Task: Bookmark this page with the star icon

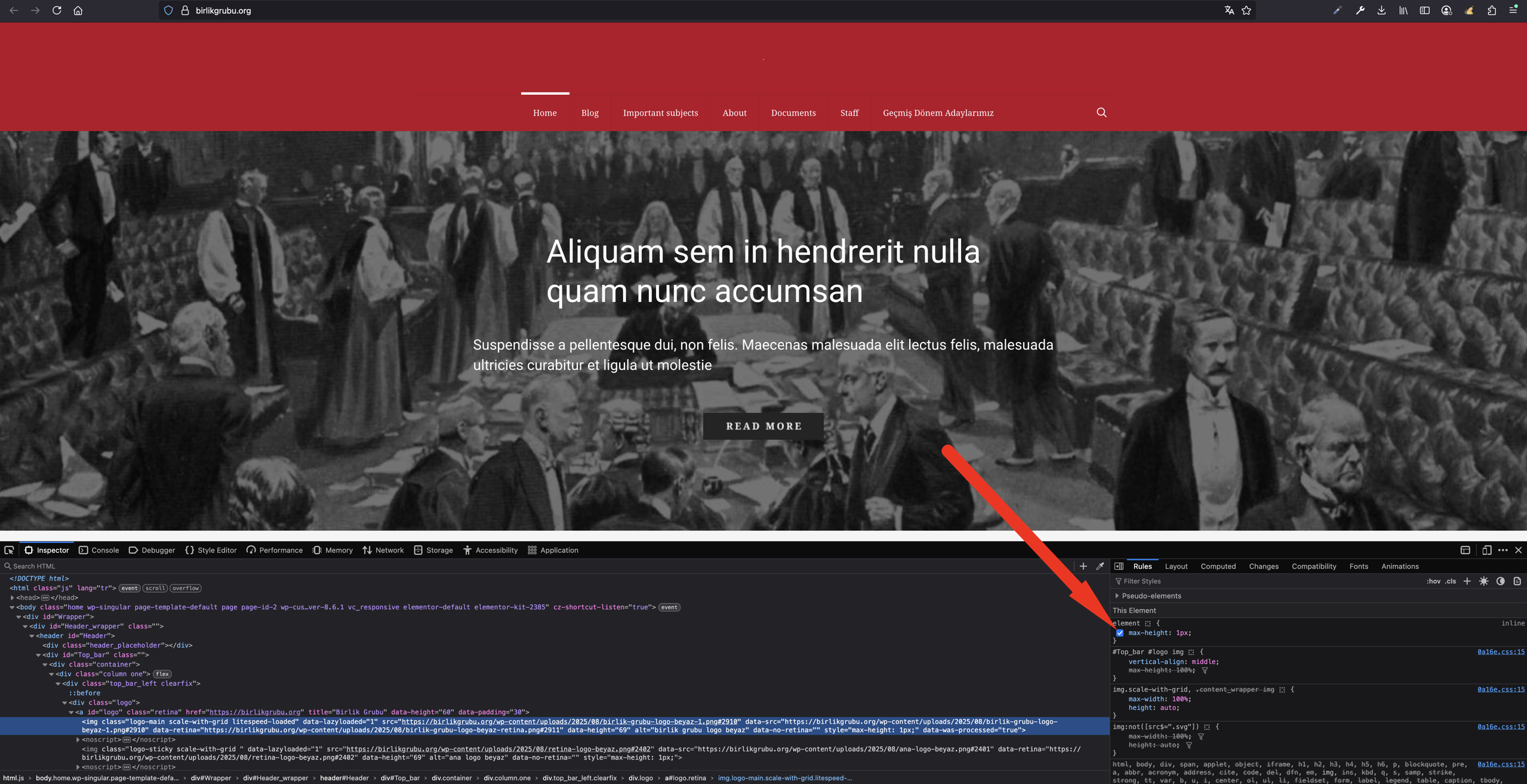Action: click(1246, 10)
